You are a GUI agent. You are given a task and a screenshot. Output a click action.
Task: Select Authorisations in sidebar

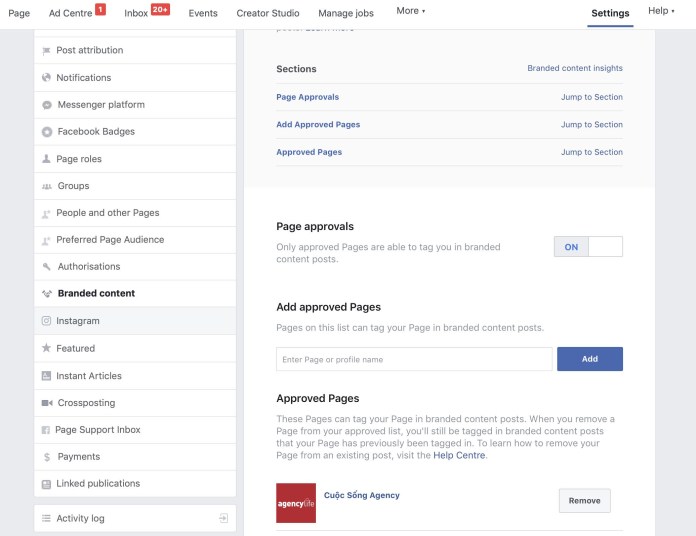pyautogui.click(x=135, y=267)
